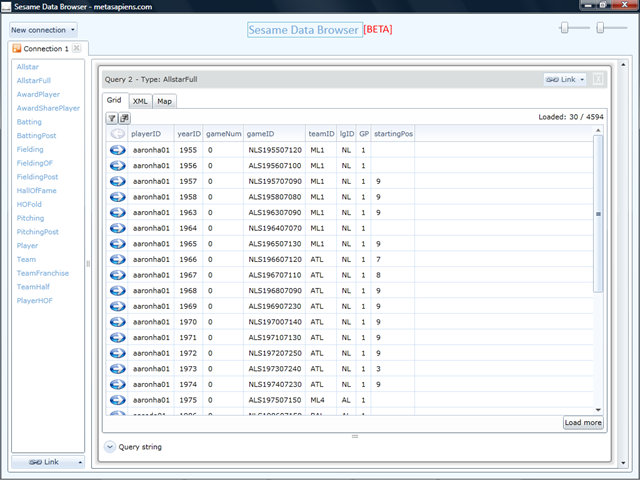The image size is (640, 480).
Task: Click row arrow icon for year 1966
Action: pyautogui.click(x=117, y=259)
